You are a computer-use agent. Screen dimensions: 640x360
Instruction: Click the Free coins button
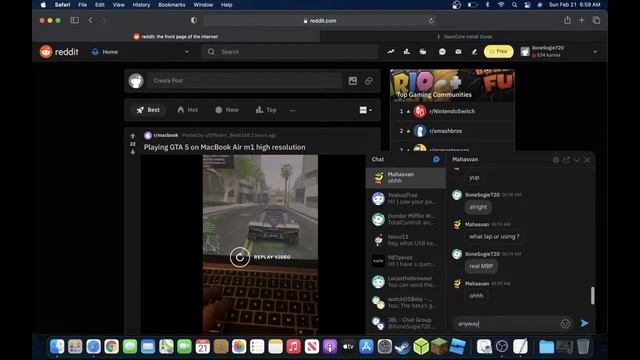(498, 51)
